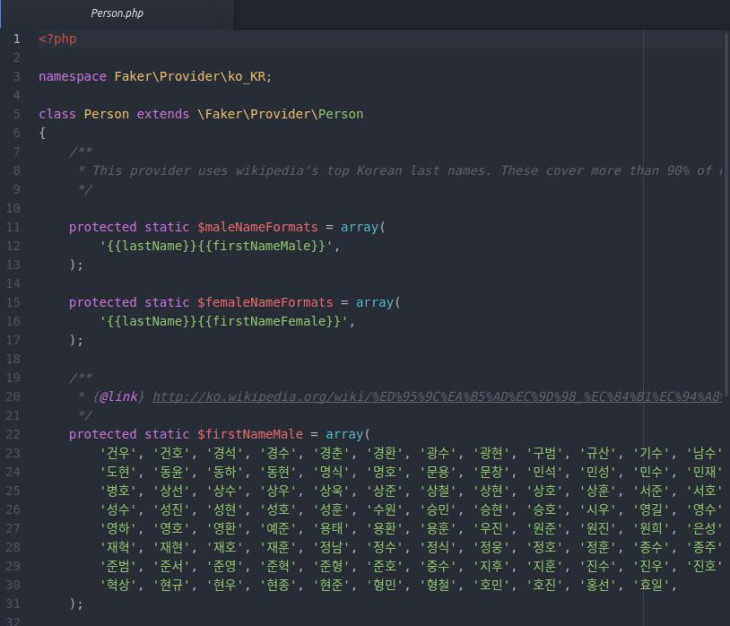The image size is (730, 626).
Task: Click the class name Person after class
Action: [106, 114]
